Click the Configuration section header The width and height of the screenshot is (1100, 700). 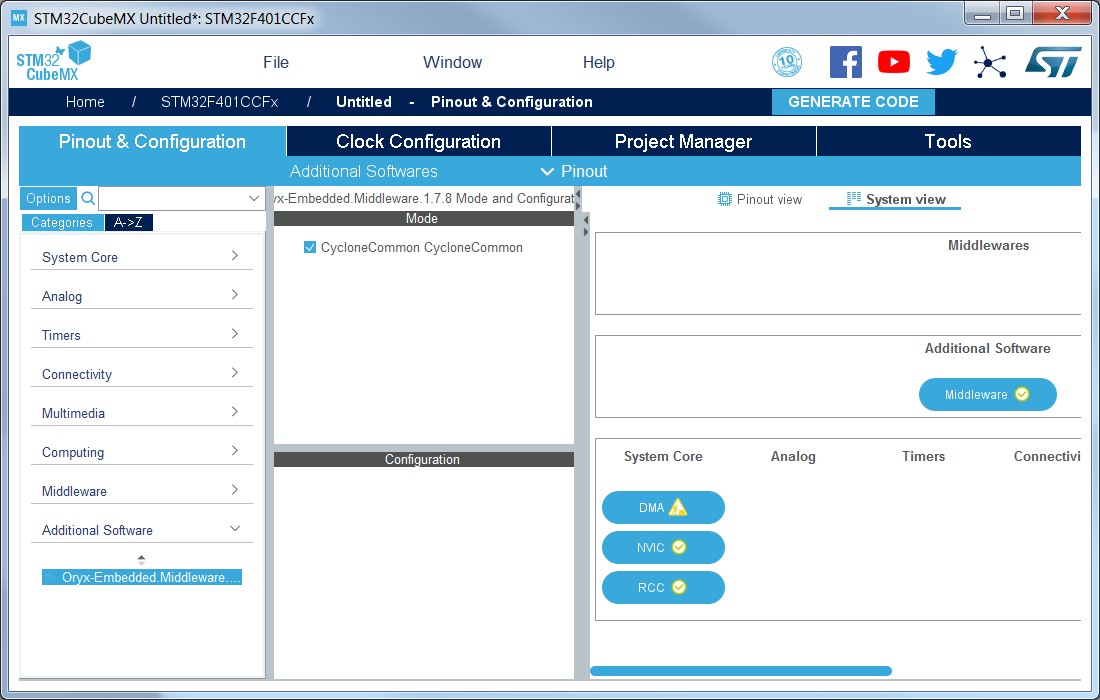pos(424,459)
